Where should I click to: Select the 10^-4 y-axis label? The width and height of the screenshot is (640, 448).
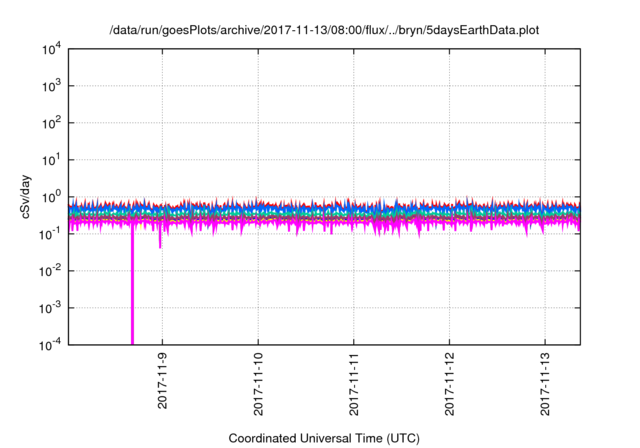(x=51, y=346)
